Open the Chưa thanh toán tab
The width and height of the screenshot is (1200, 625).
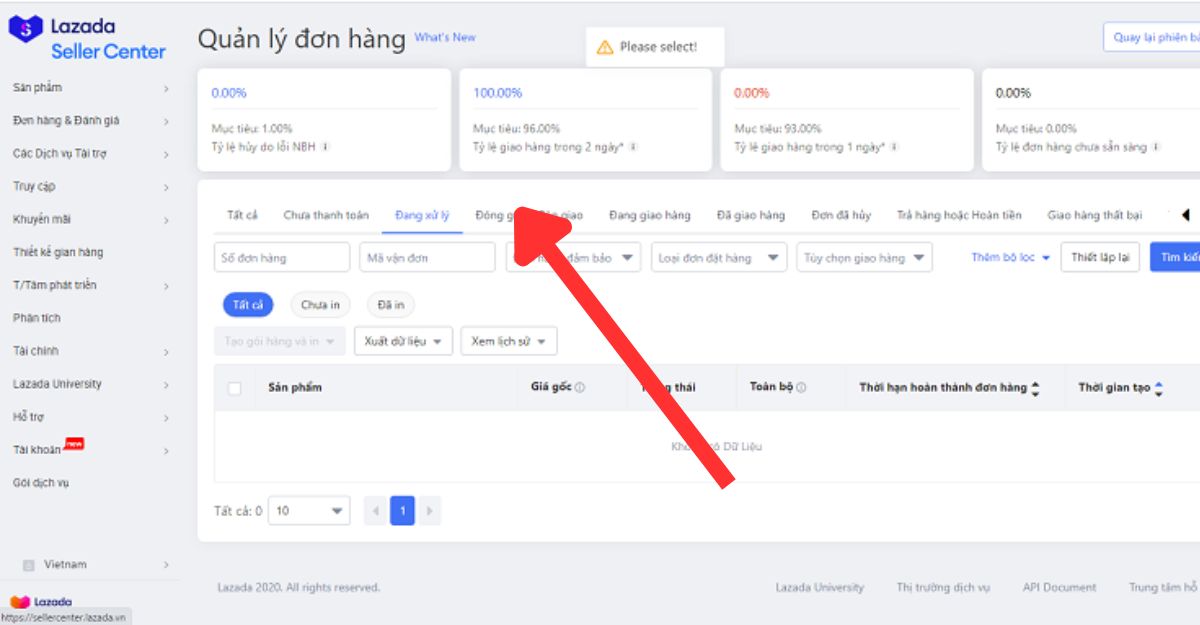326,215
